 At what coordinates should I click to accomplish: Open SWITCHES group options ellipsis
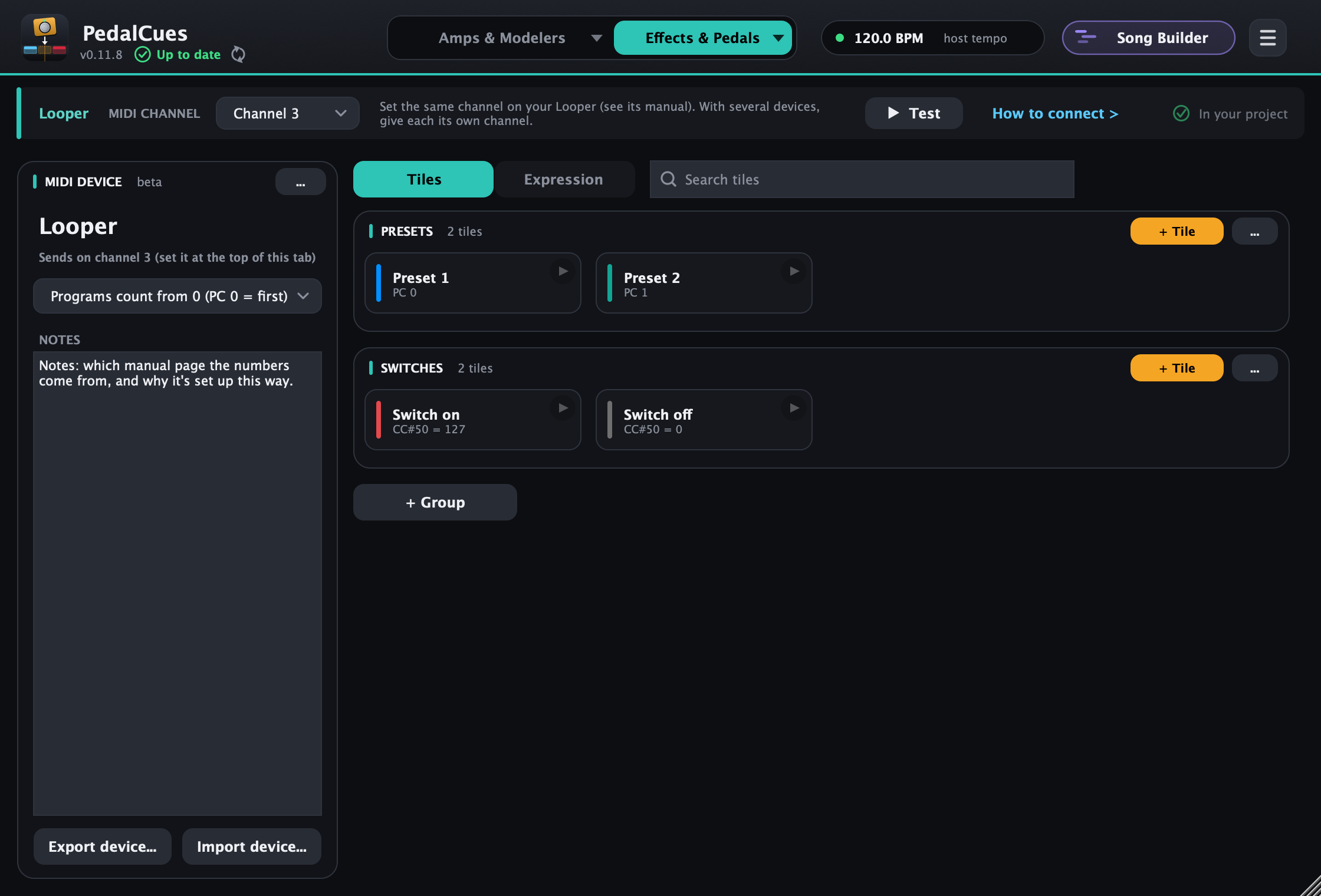pyautogui.click(x=1254, y=368)
